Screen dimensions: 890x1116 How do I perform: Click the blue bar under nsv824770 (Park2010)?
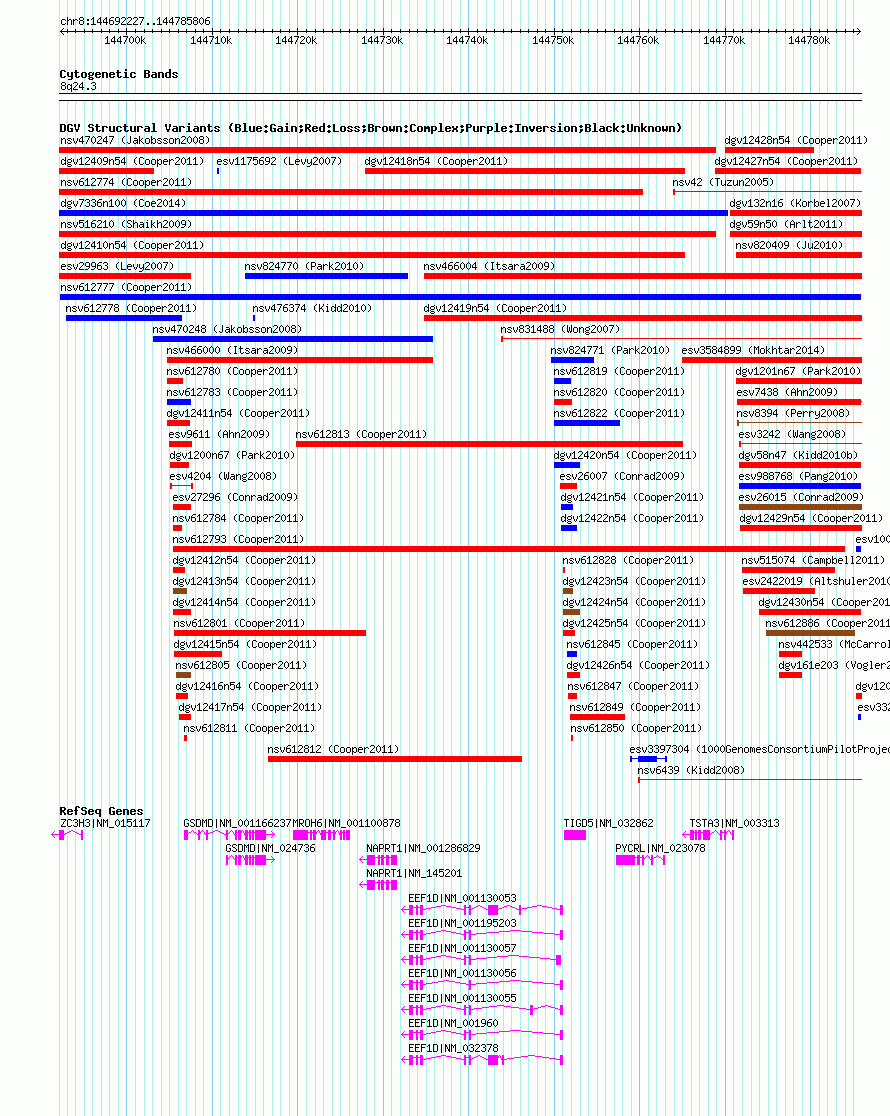[x=326, y=276]
